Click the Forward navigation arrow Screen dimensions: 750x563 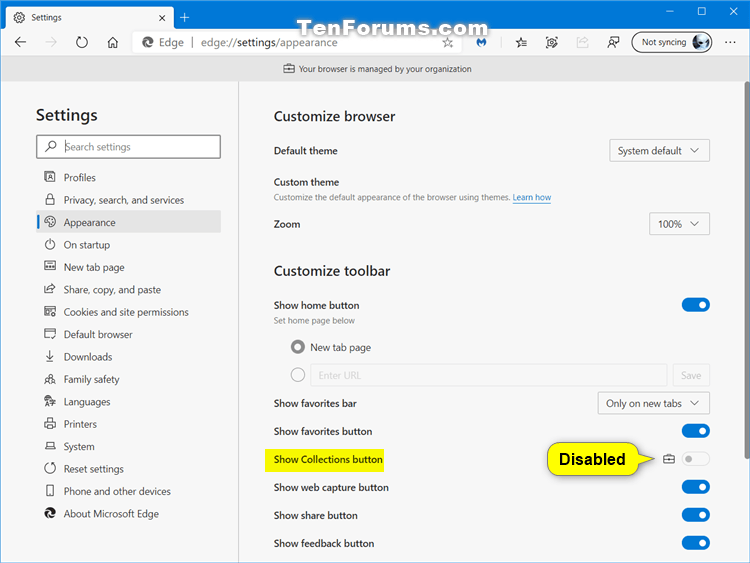click(51, 43)
